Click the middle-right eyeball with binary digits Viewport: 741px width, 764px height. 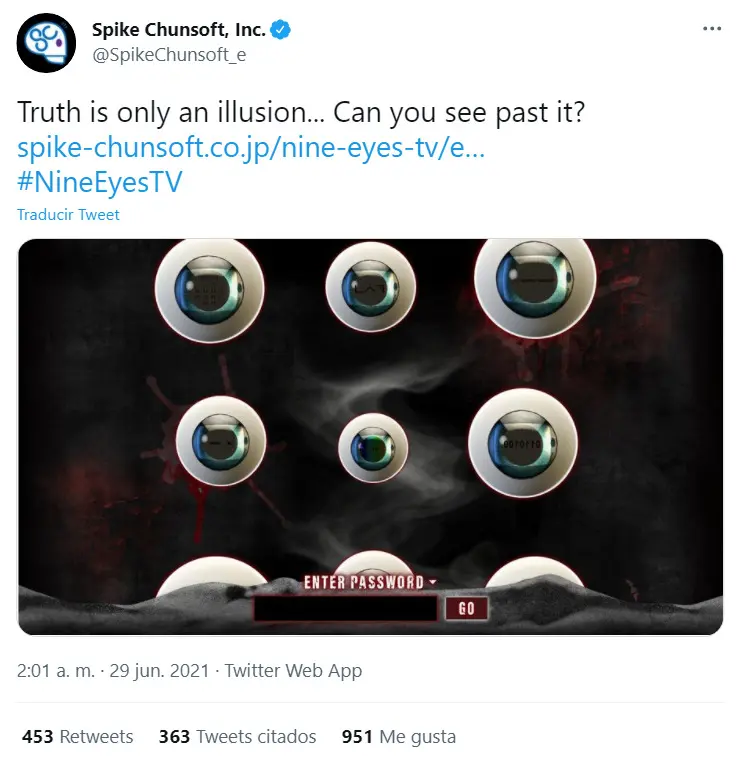pyautogui.click(x=523, y=443)
